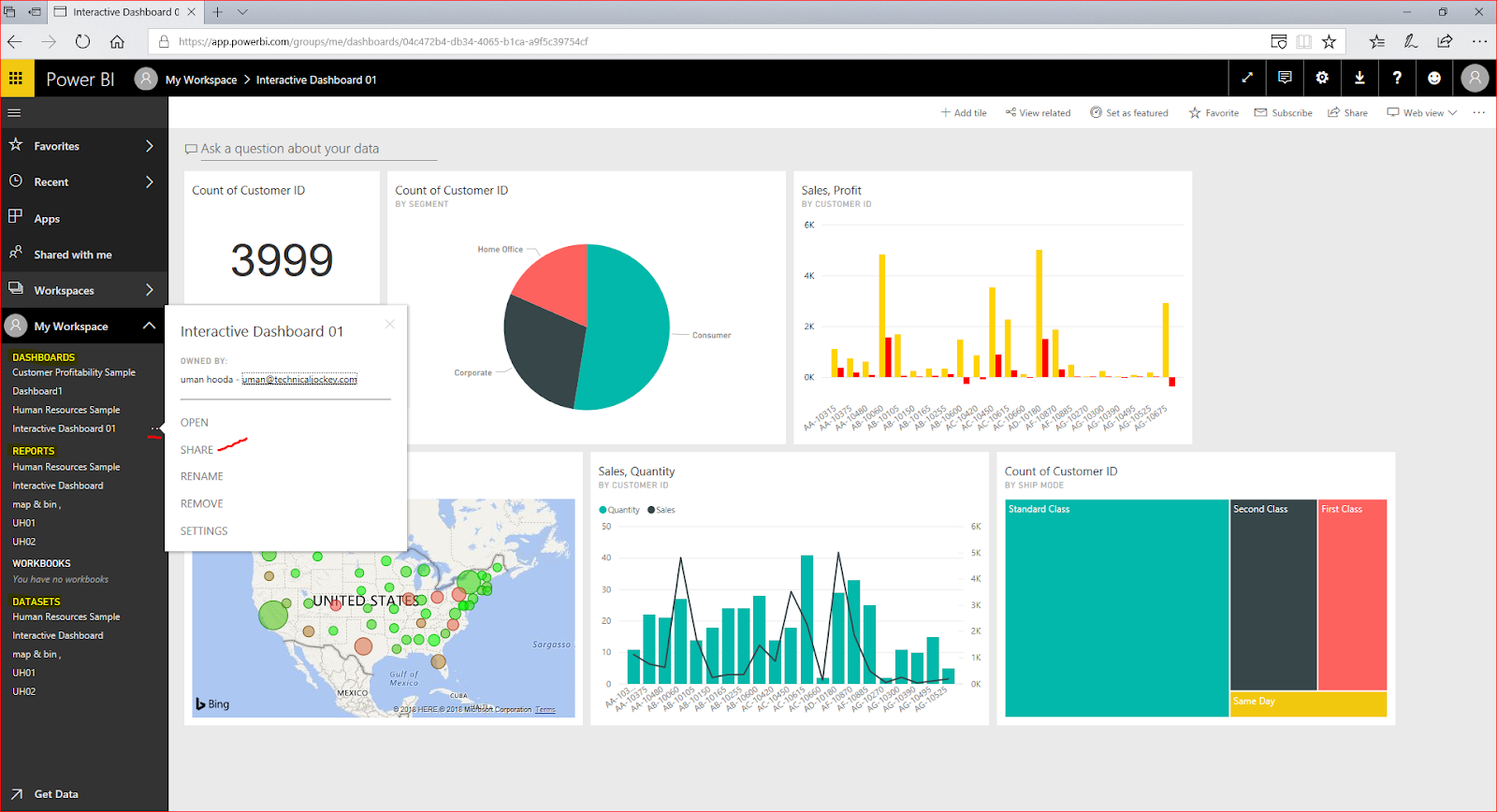This screenshot has height=812, width=1497.
Task: Select SETTINGS in dashboard context menu
Action: [204, 531]
